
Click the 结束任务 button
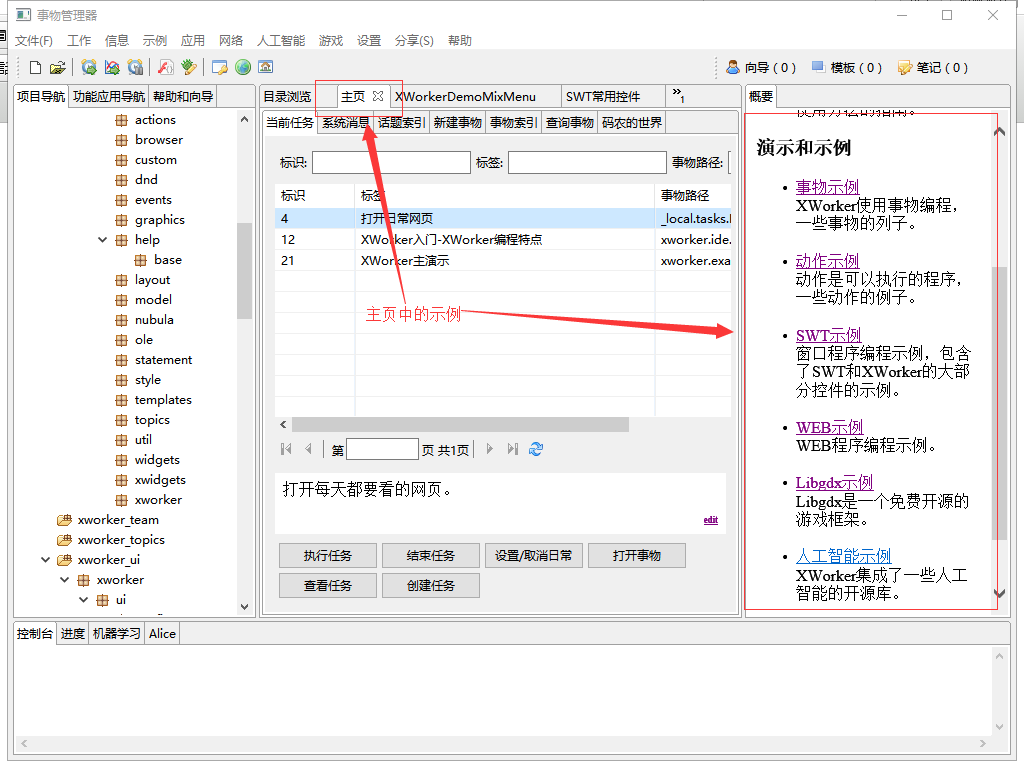[x=431, y=556]
